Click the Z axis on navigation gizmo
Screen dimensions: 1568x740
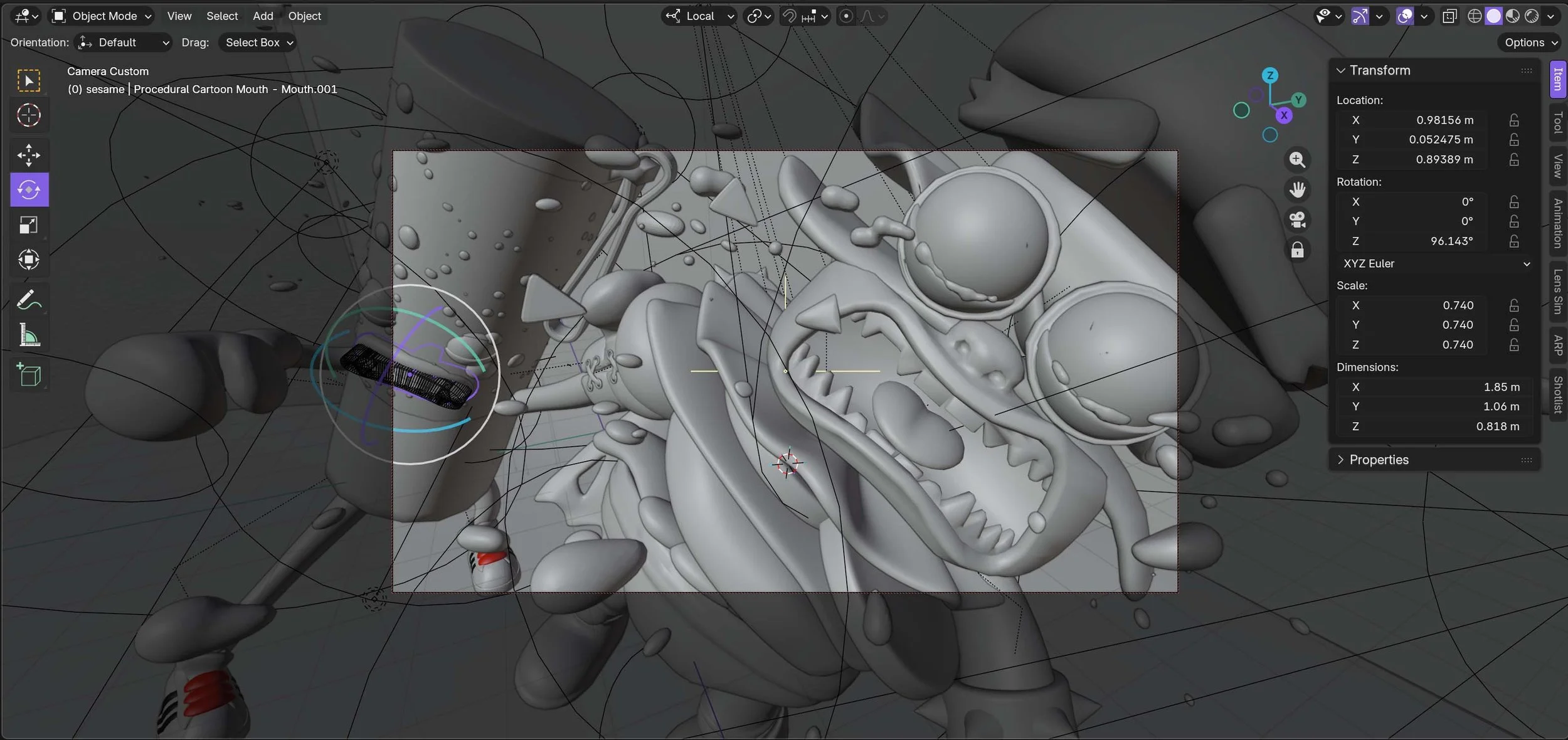[1270, 76]
